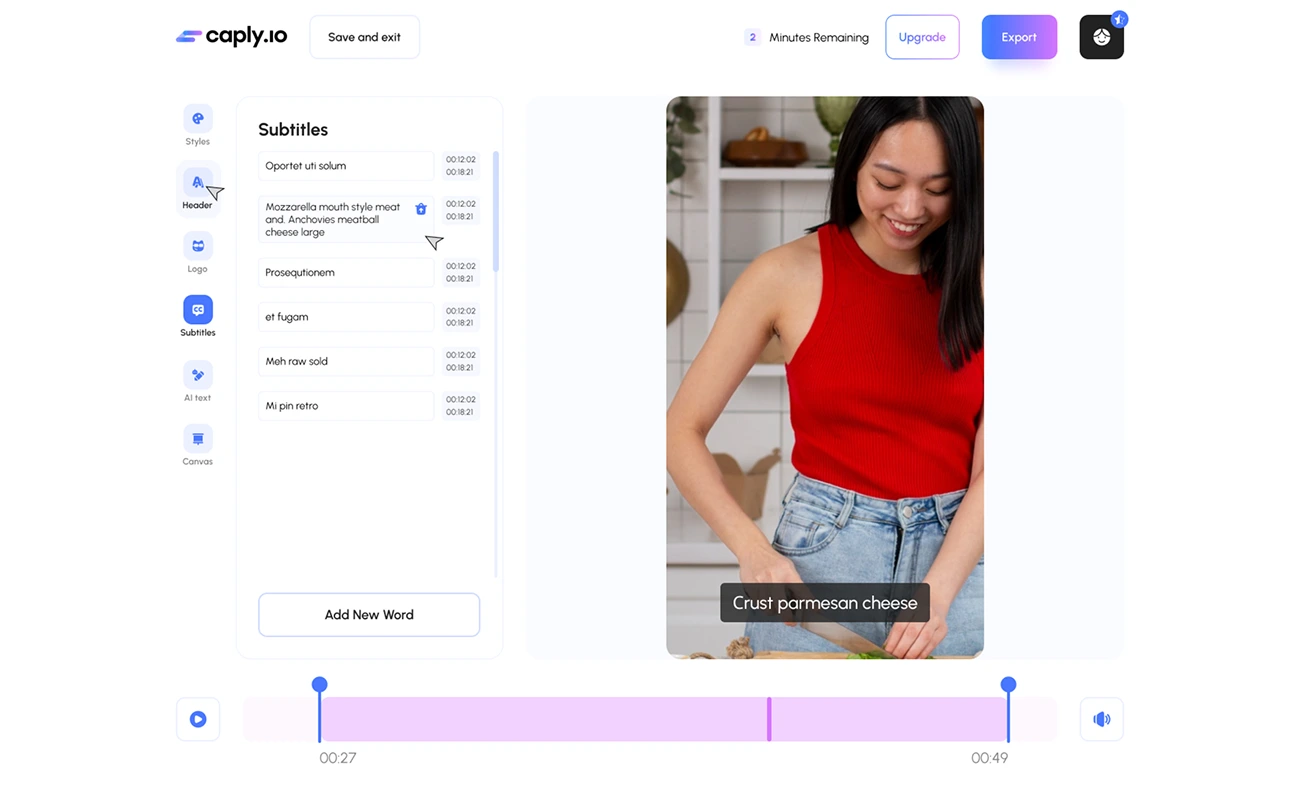This screenshot has width=1300, height=800.
Task: Click the 00:49 end time label
Action: click(x=989, y=758)
